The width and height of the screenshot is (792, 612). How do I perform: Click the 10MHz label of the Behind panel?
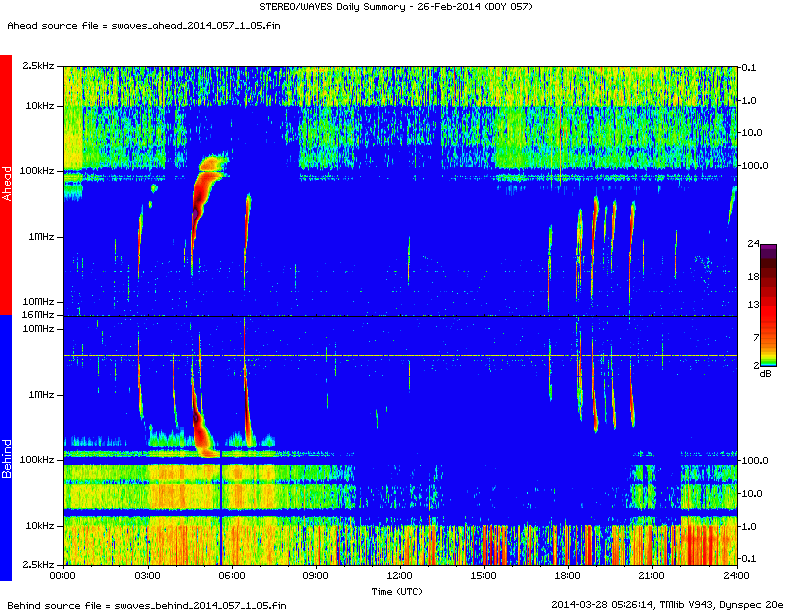[38, 329]
